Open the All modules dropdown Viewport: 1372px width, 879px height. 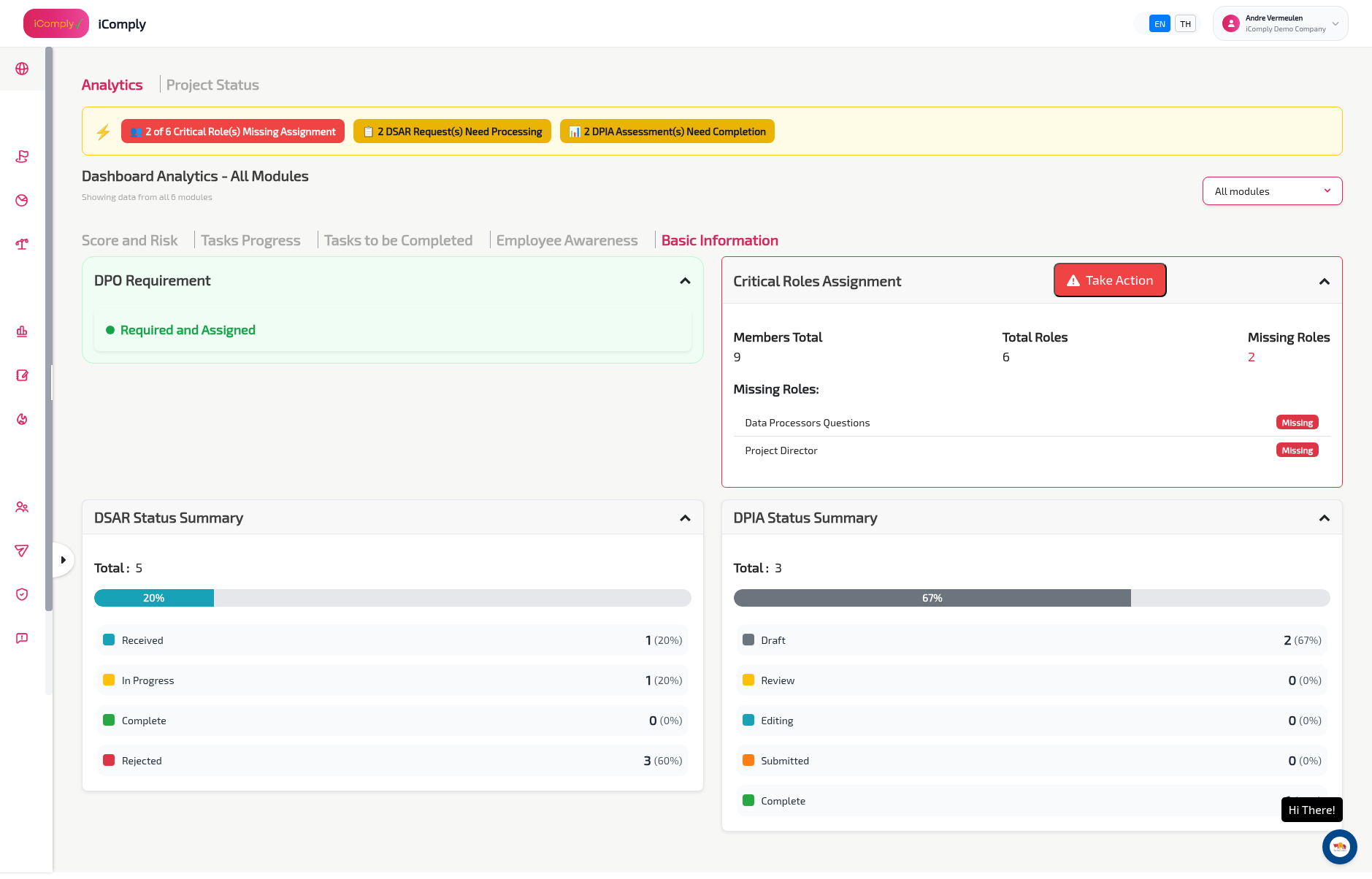pos(1271,191)
